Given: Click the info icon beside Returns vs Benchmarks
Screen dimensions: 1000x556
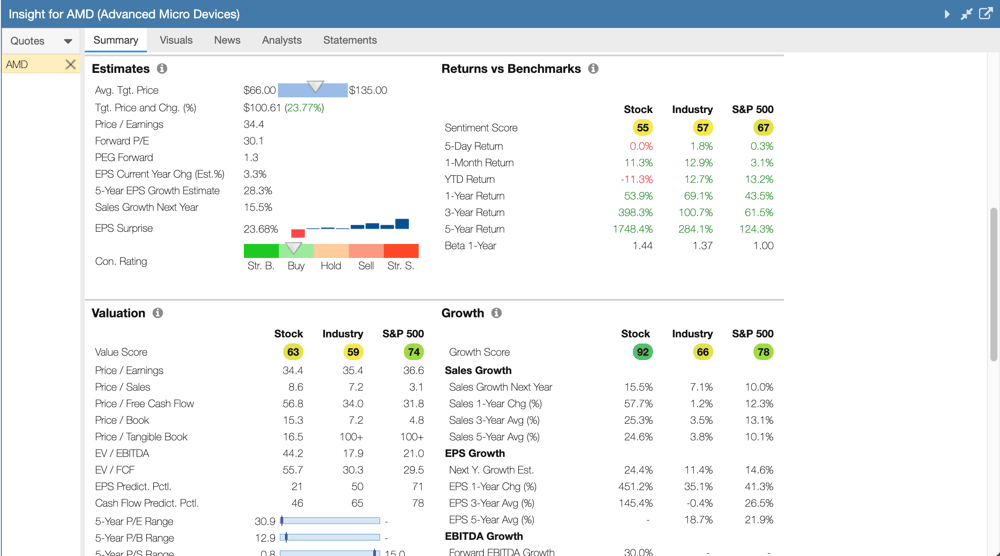Looking at the screenshot, I should [593, 68].
